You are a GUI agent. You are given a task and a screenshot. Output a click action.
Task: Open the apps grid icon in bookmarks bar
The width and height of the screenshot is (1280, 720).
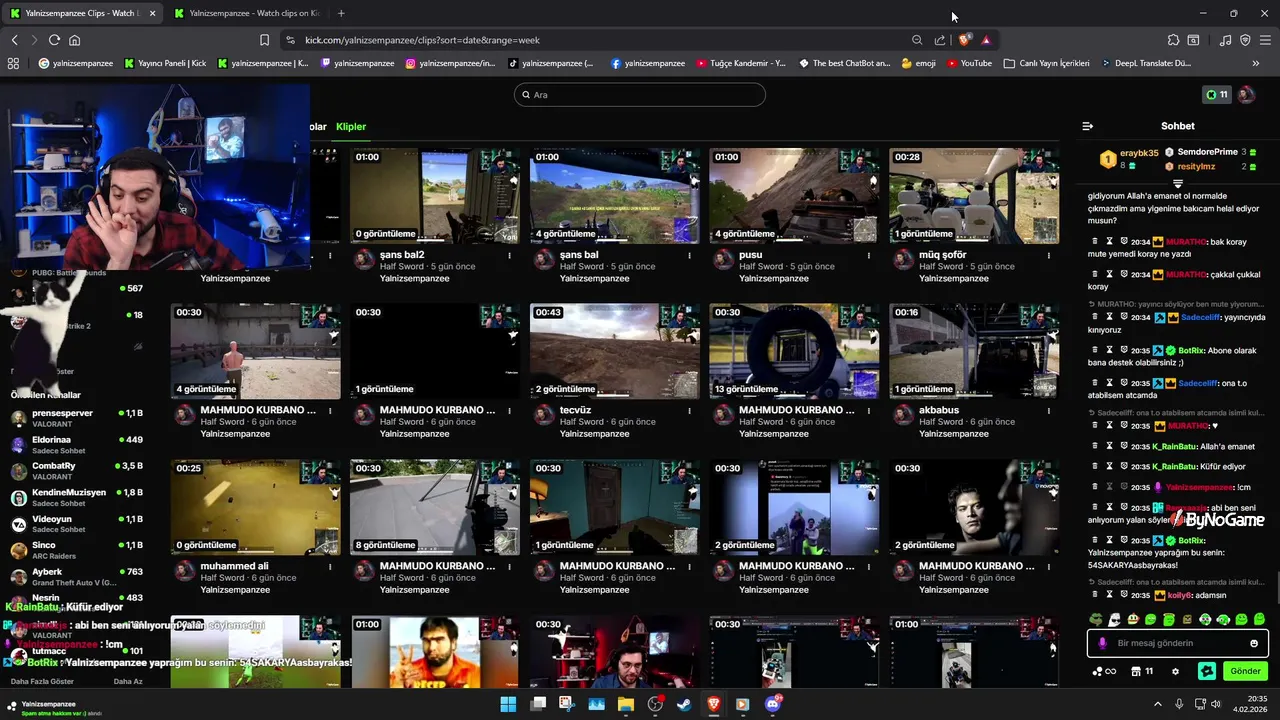click(13, 63)
